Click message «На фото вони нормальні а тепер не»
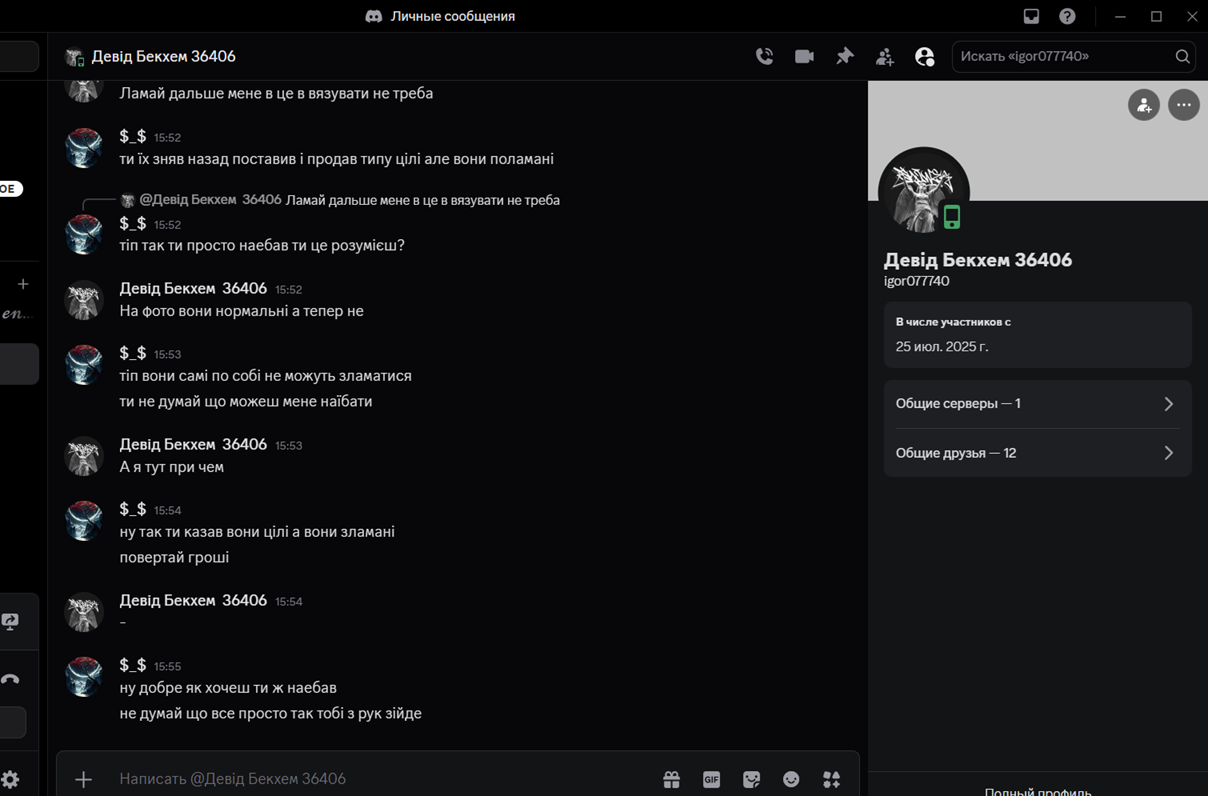Screen dimensions: 1208x796 [242, 311]
